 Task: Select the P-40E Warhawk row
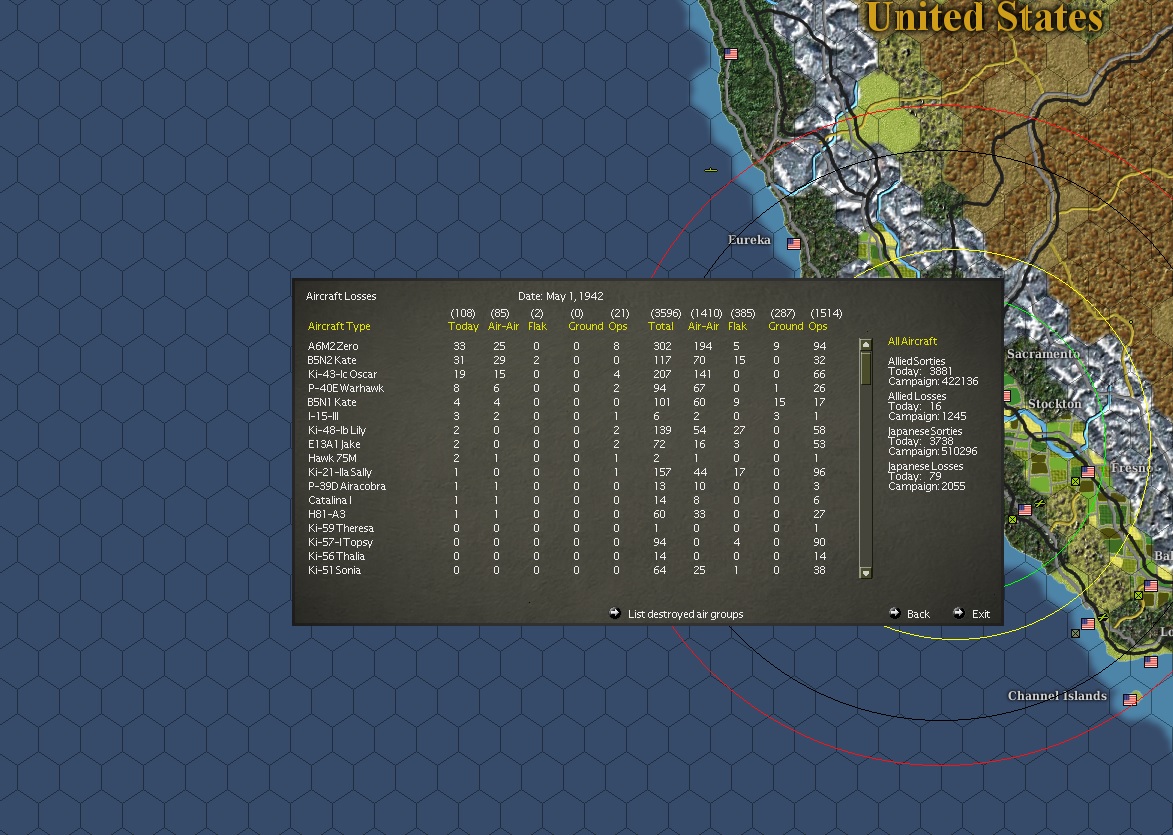(567, 388)
